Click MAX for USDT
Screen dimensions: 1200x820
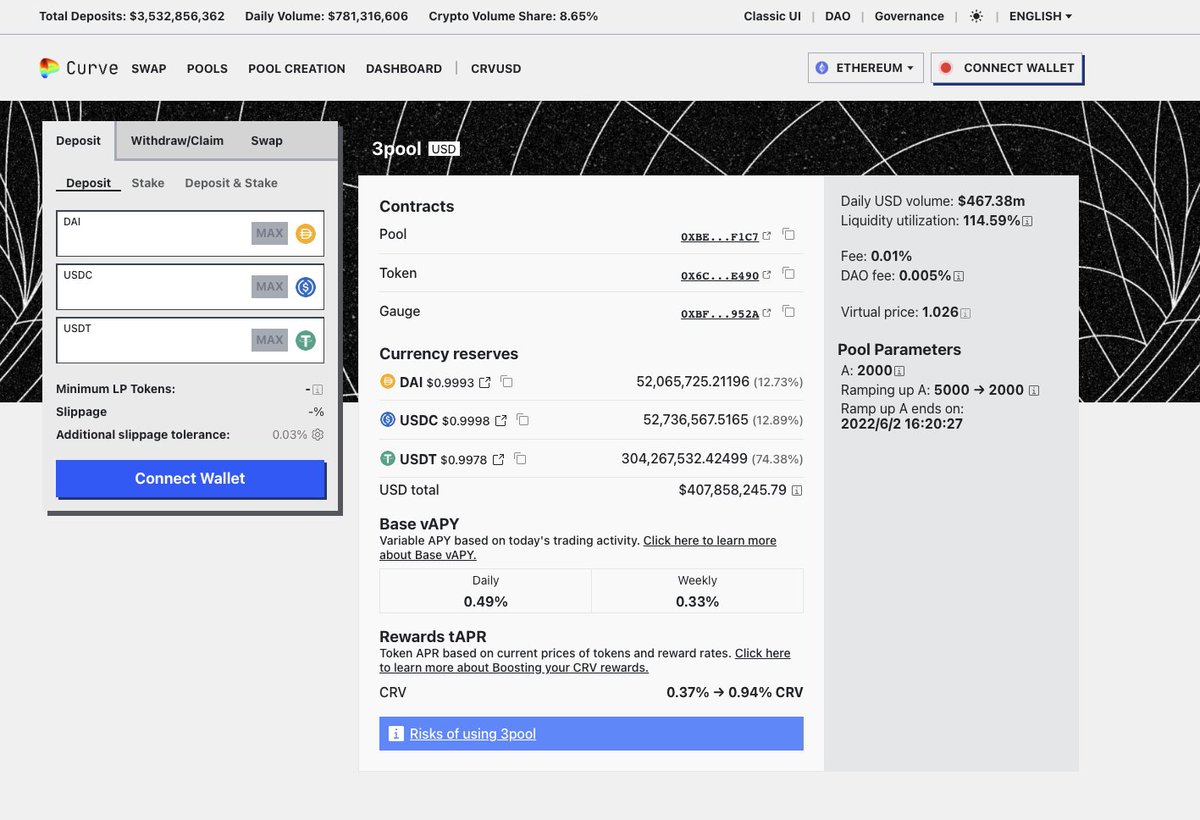coord(270,340)
